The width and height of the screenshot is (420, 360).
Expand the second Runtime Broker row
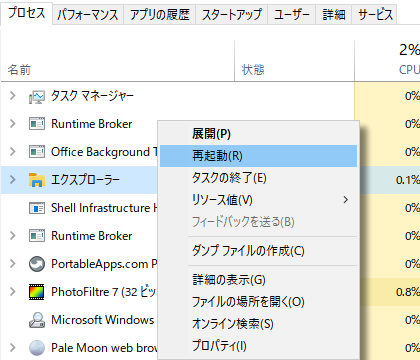coord(13,236)
